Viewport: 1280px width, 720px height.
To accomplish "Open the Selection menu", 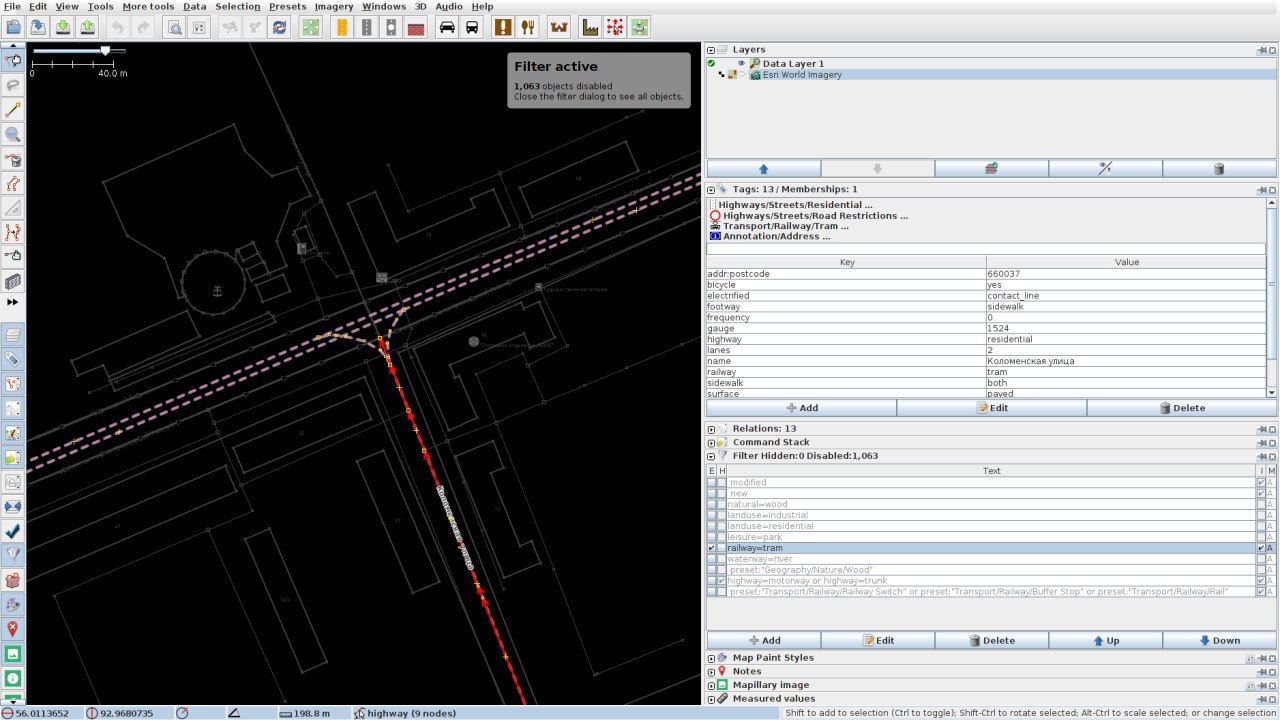I will tap(238, 6).
